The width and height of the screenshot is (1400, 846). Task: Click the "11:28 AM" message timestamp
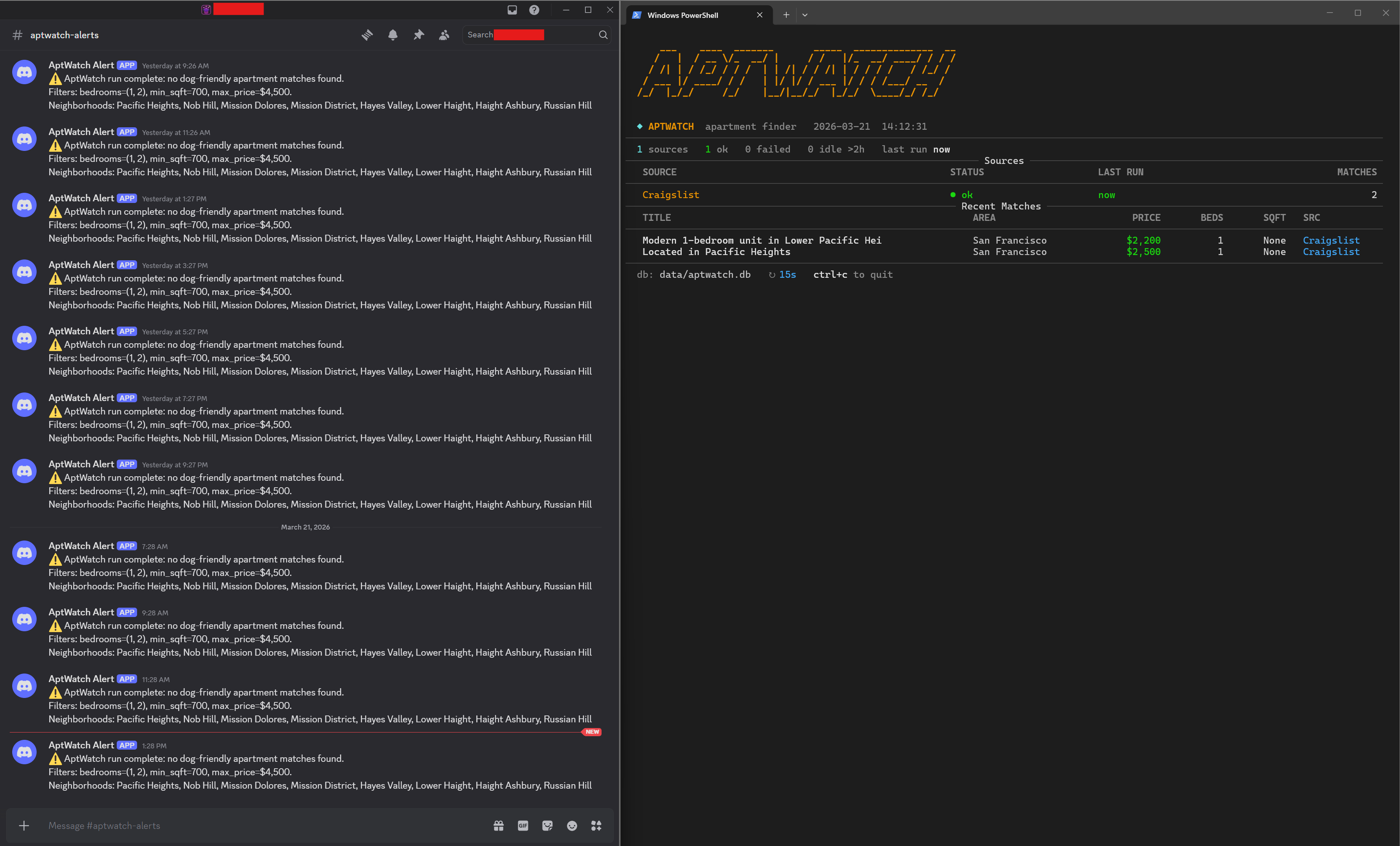click(x=156, y=680)
